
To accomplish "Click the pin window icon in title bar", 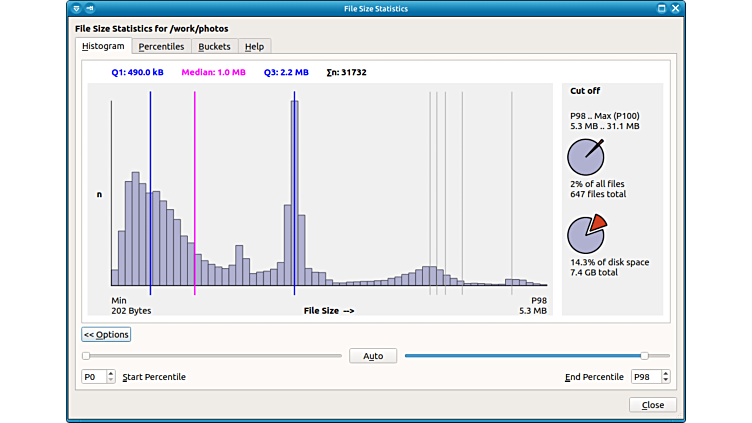I will point(90,9).
